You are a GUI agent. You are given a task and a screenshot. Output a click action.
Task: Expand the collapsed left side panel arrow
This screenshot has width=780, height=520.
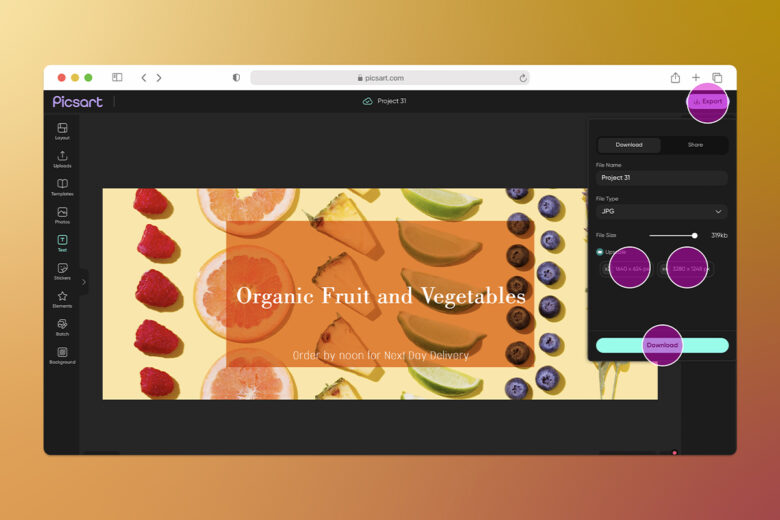tap(84, 282)
